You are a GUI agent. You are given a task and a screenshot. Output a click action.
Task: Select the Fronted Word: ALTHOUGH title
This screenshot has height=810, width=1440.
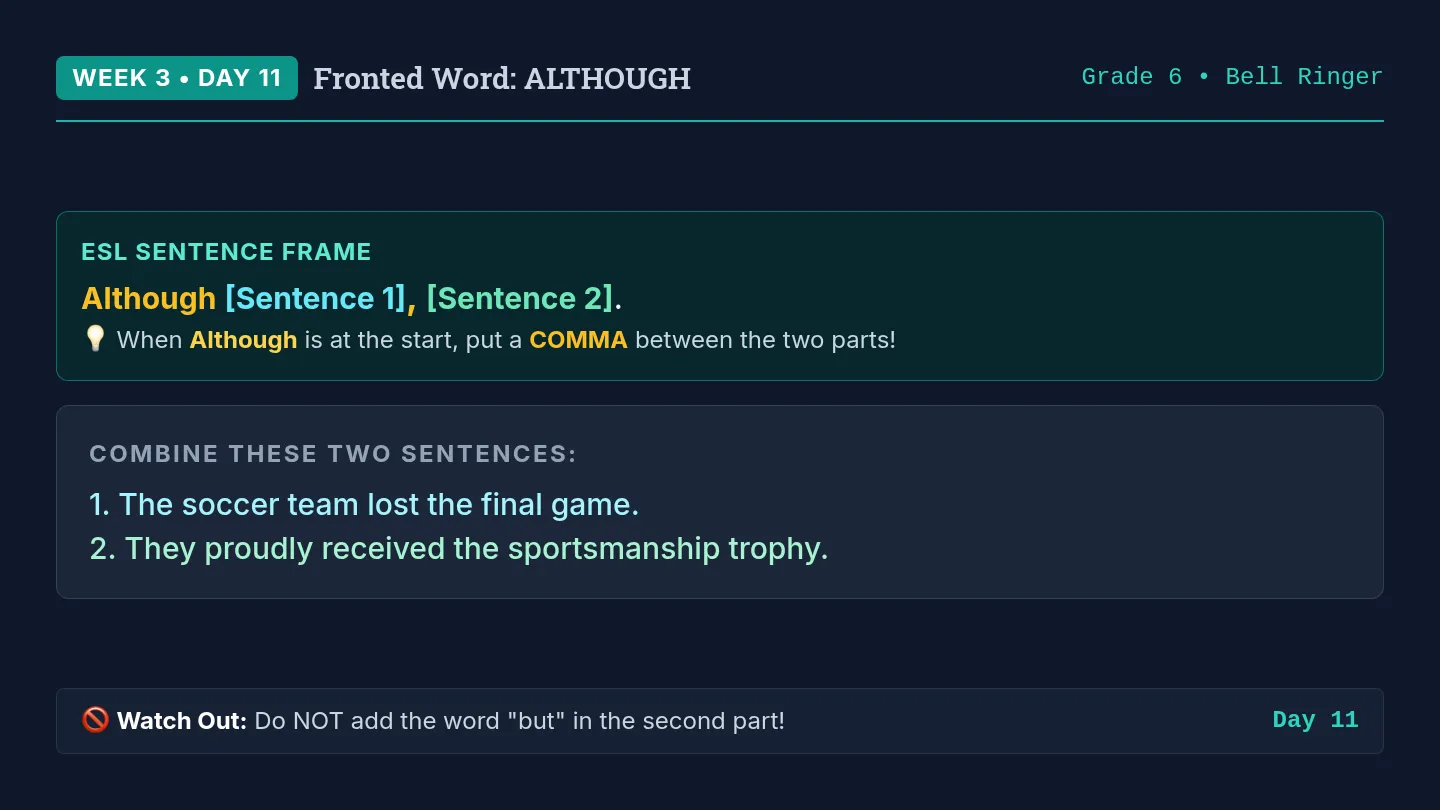tap(502, 78)
